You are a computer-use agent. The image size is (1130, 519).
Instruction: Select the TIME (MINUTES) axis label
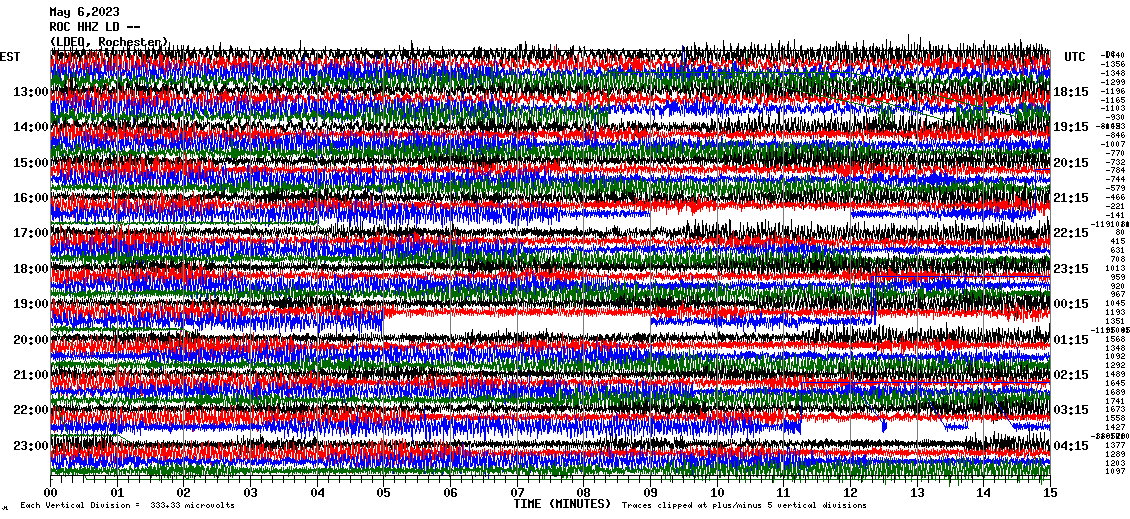pyautogui.click(x=561, y=505)
